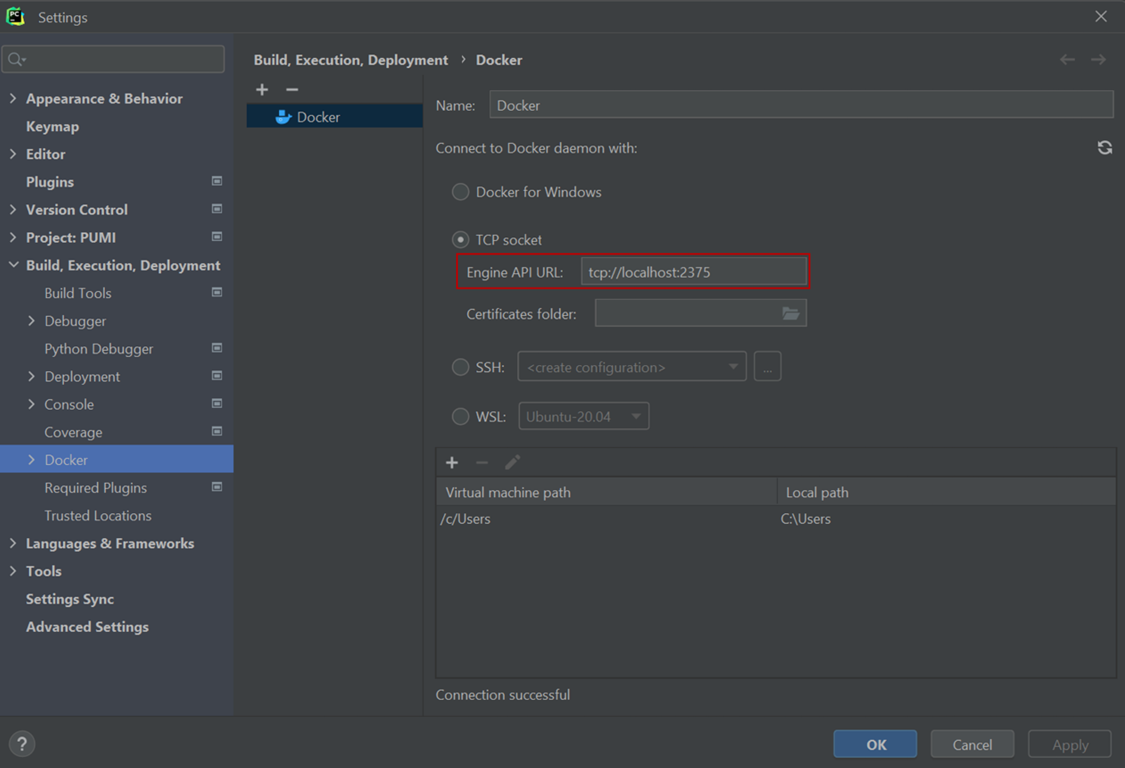
Task: Click the Engine API URL field
Action: pyautogui.click(x=693, y=272)
